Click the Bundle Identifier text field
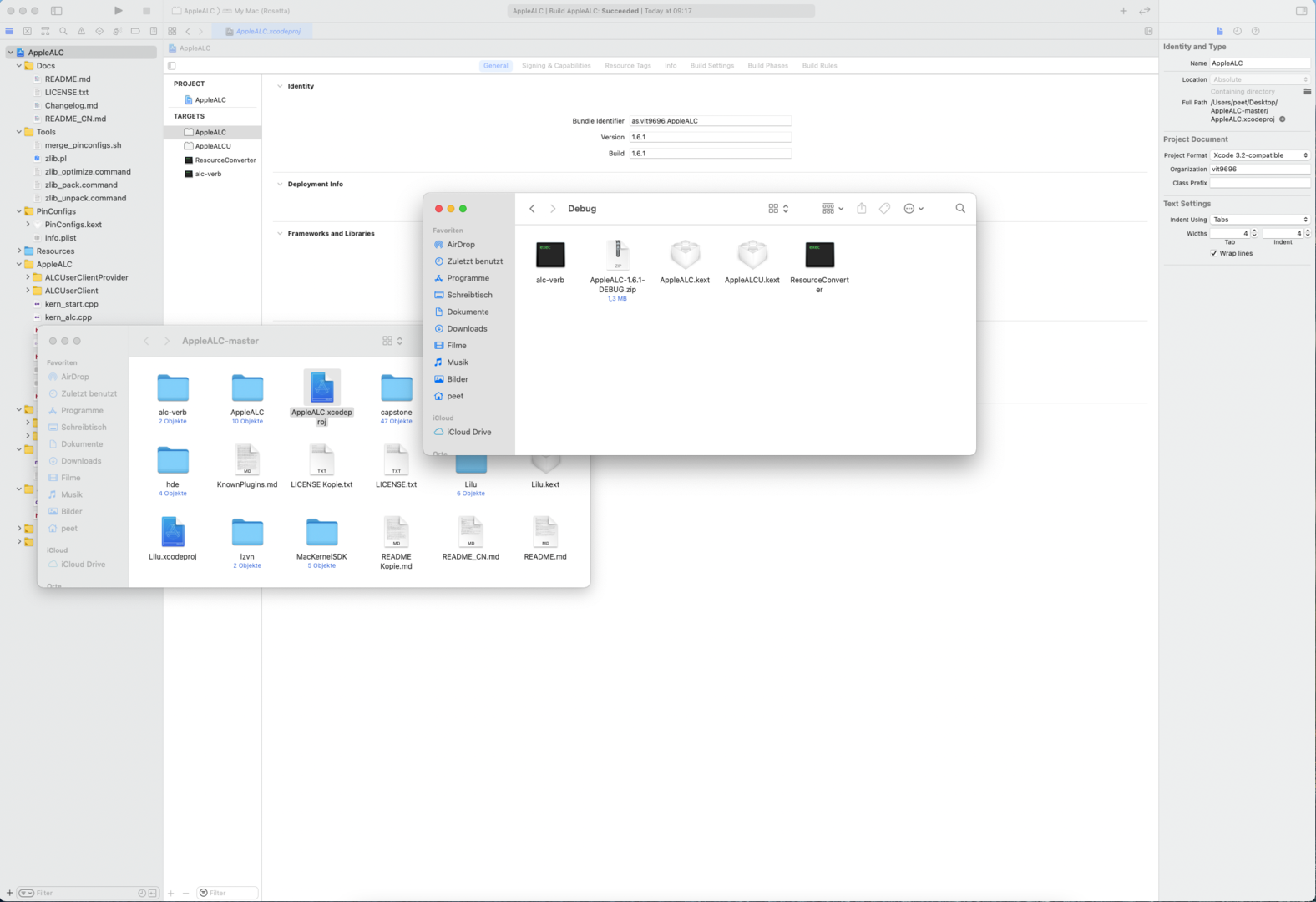 pos(710,121)
